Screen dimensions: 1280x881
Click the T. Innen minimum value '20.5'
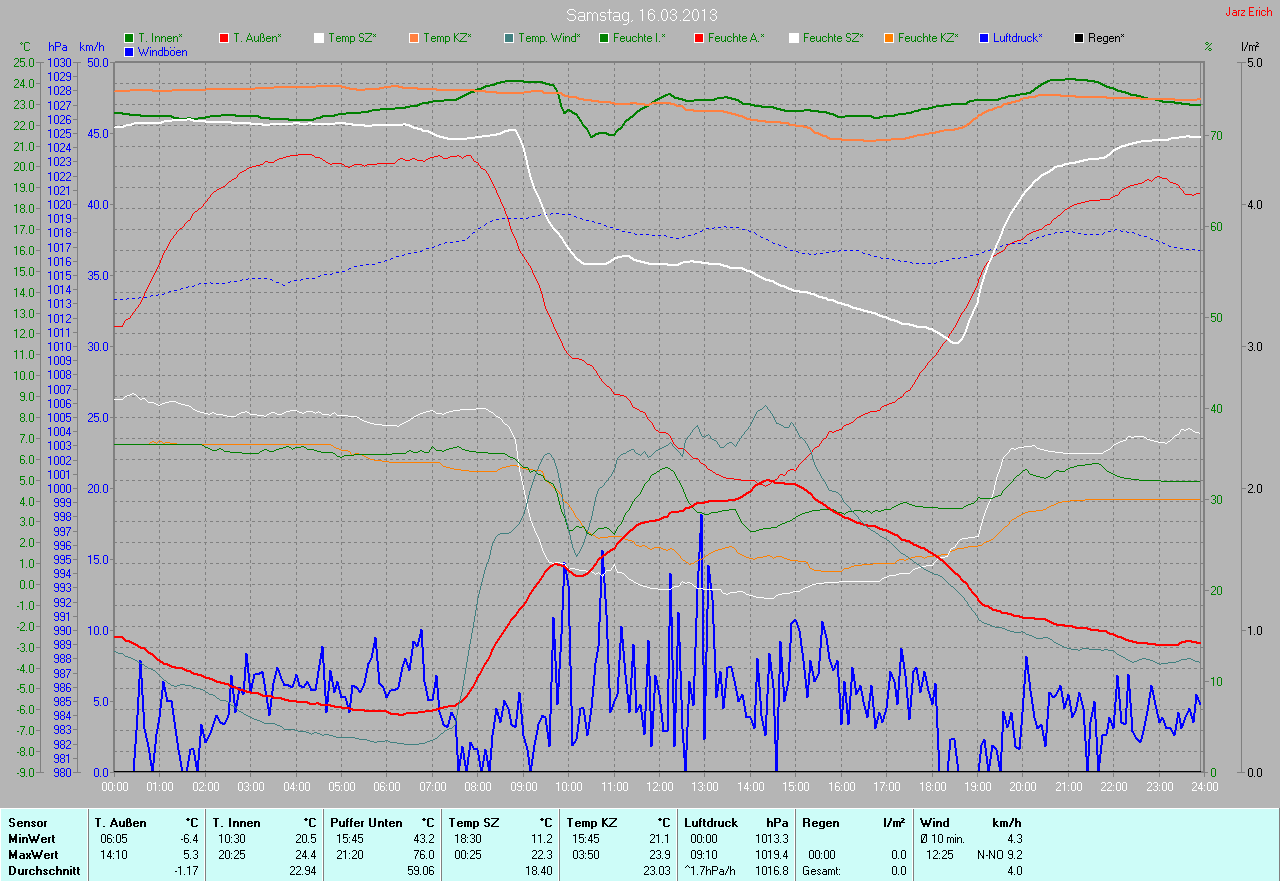[305, 839]
